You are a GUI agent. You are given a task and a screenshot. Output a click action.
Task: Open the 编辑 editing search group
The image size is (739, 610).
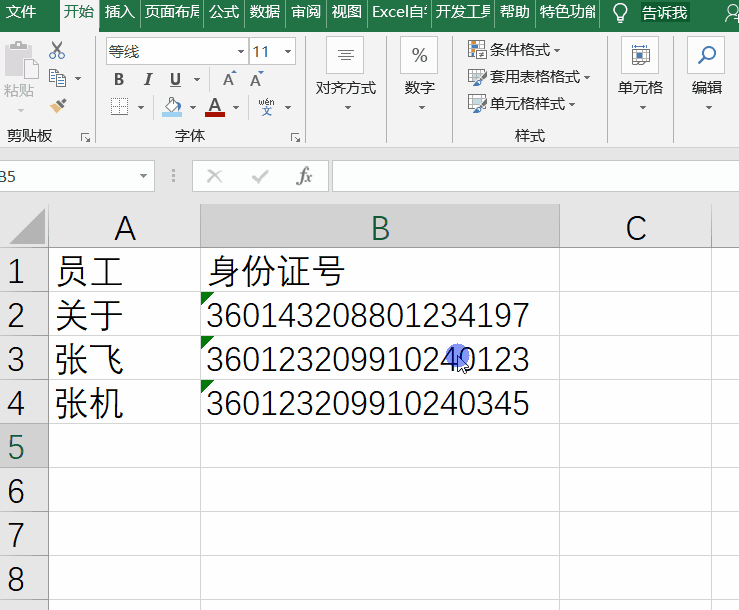pos(706,74)
